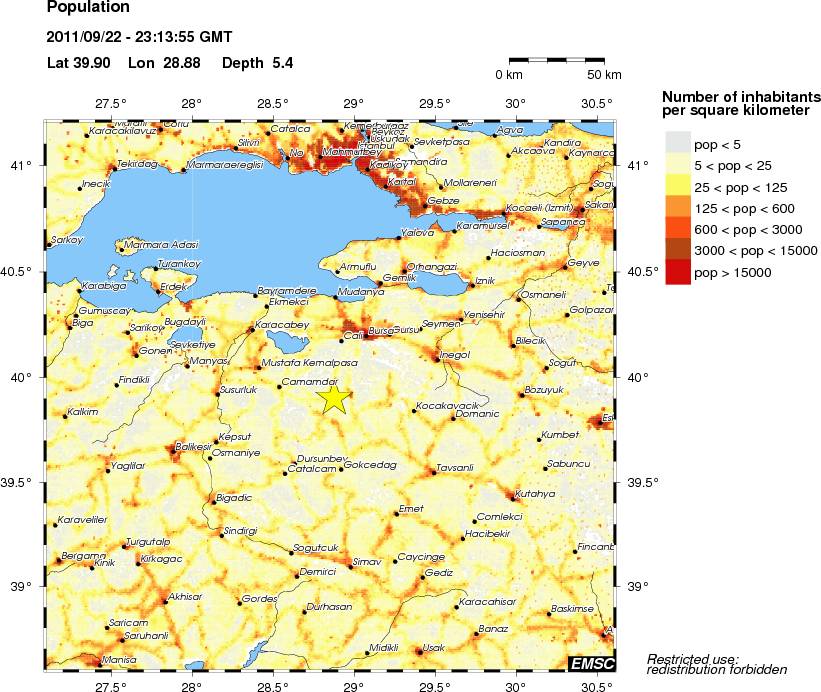Select the 'pop > 15000' red legend swatch
Image resolution: width=821 pixels, height=692 pixels.
click(x=677, y=272)
